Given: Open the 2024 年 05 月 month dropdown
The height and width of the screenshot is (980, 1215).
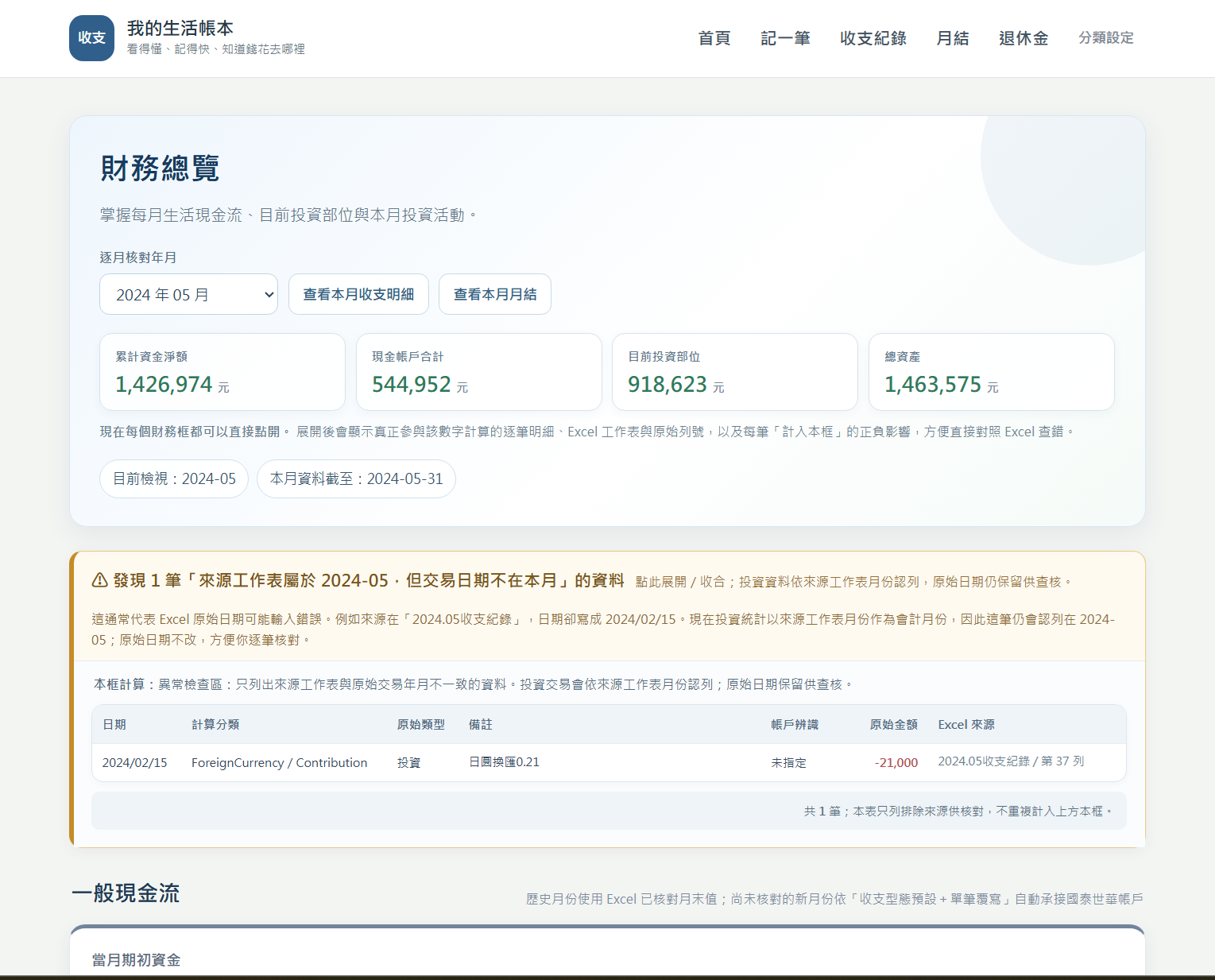Looking at the screenshot, I should [188, 294].
